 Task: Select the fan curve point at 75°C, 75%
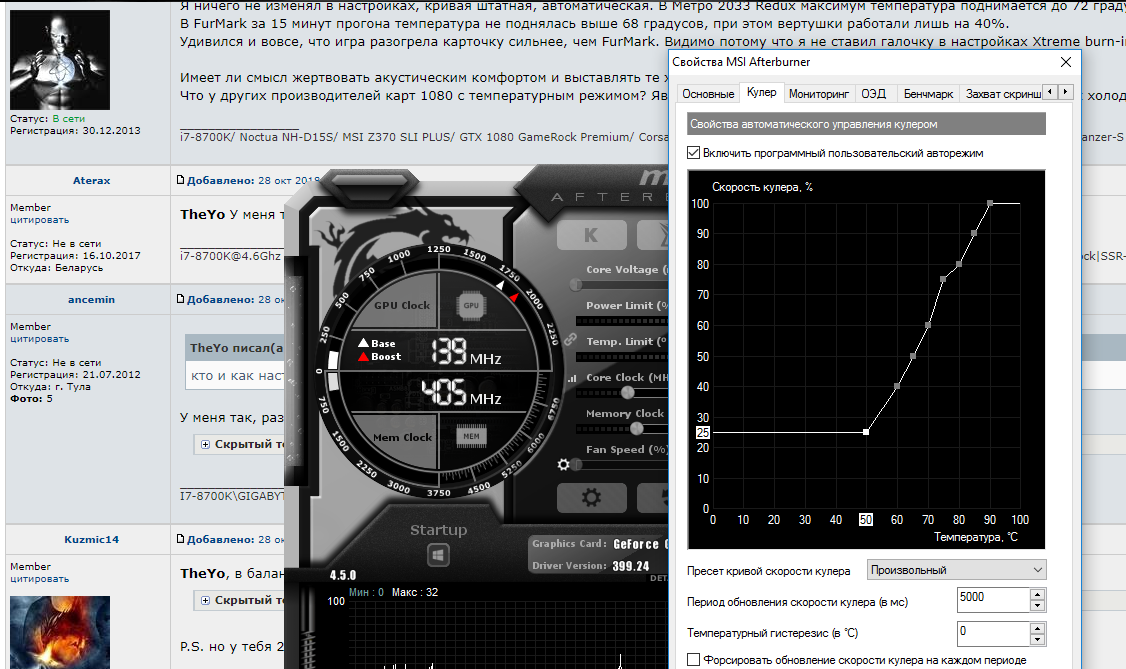(943, 279)
